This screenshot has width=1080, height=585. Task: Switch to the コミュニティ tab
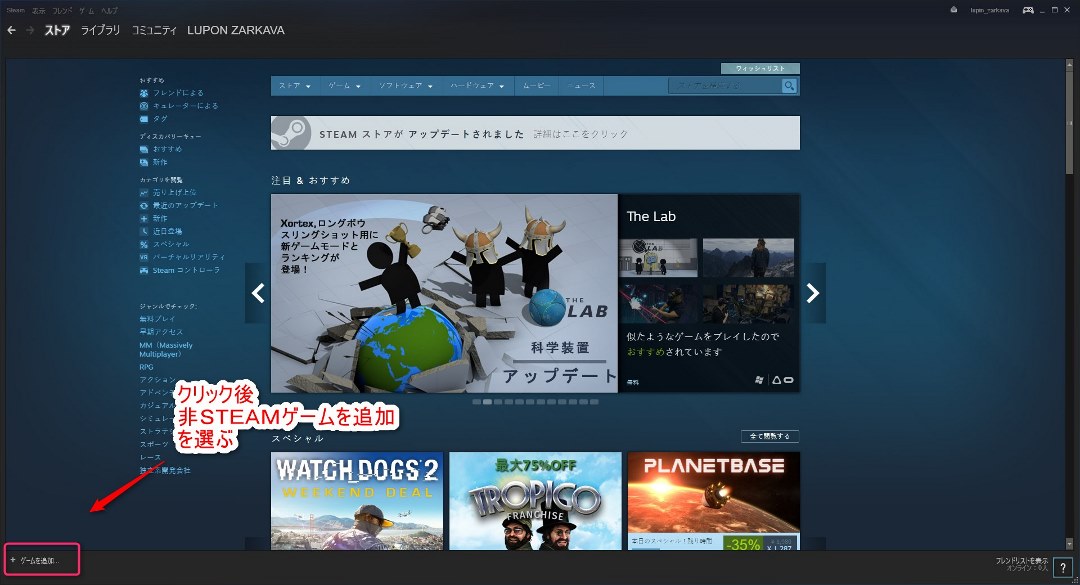pyautogui.click(x=154, y=30)
